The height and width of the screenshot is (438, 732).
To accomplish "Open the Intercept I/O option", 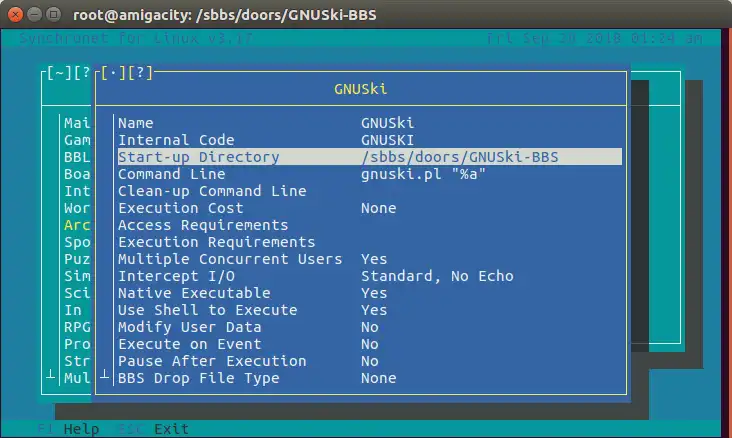I will [369, 276].
